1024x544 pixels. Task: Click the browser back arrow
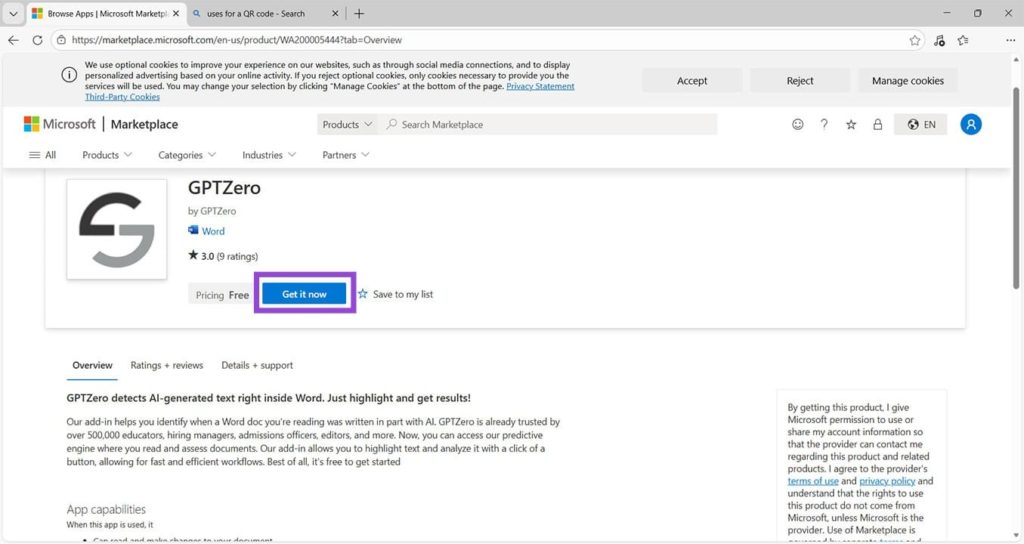[13, 40]
